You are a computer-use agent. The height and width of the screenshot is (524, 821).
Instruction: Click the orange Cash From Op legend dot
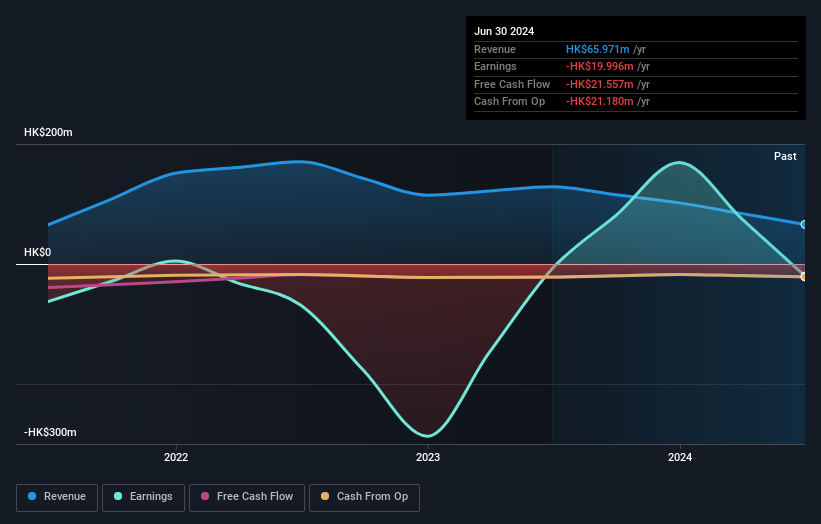point(325,496)
